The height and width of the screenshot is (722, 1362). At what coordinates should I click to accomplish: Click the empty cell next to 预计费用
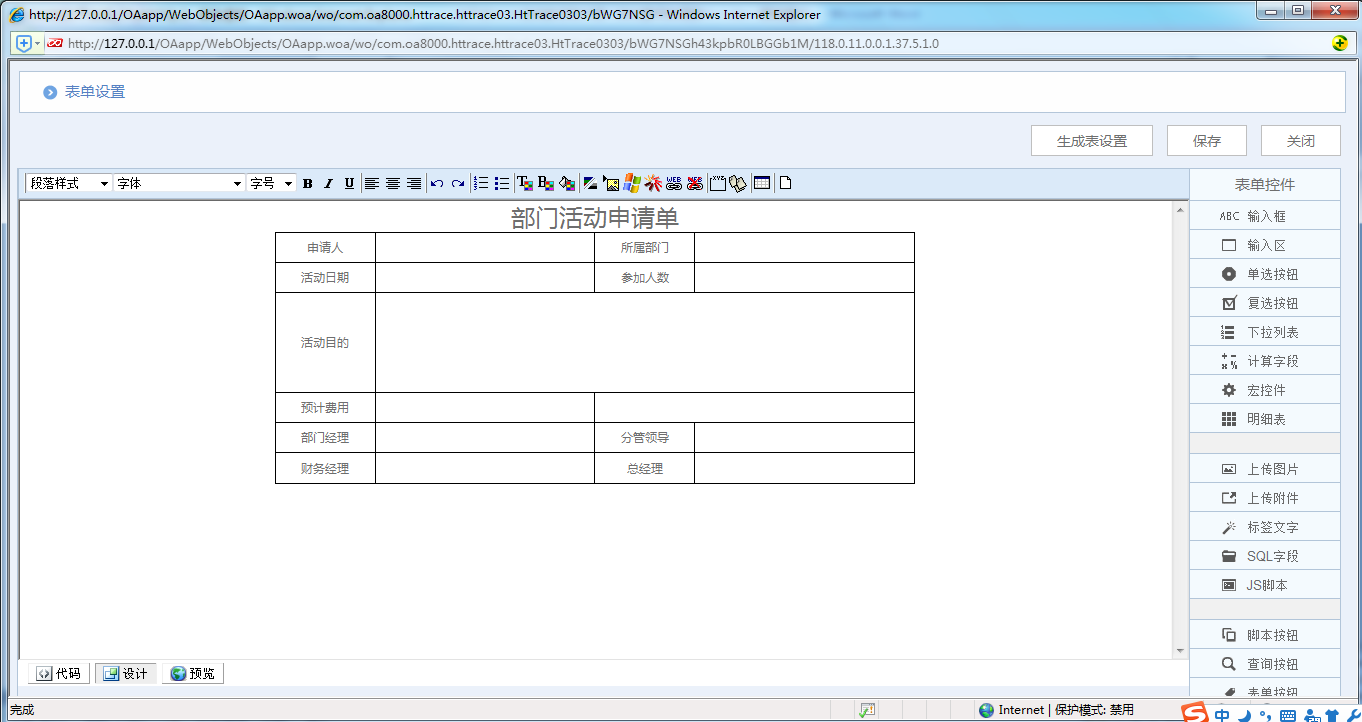(485, 408)
